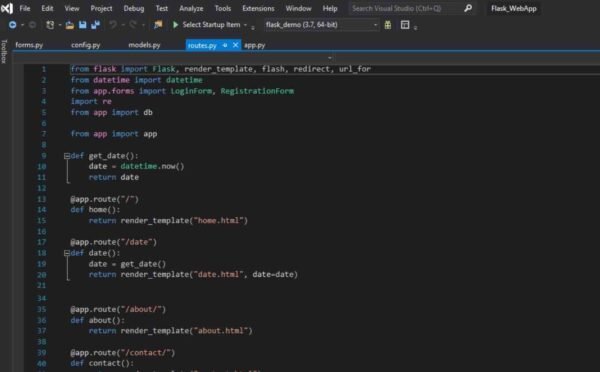The height and width of the screenshot is (372, 600).
Task: Open the undo history dropdown arrow
Action: pyautogui.click(x=123, y=25)
